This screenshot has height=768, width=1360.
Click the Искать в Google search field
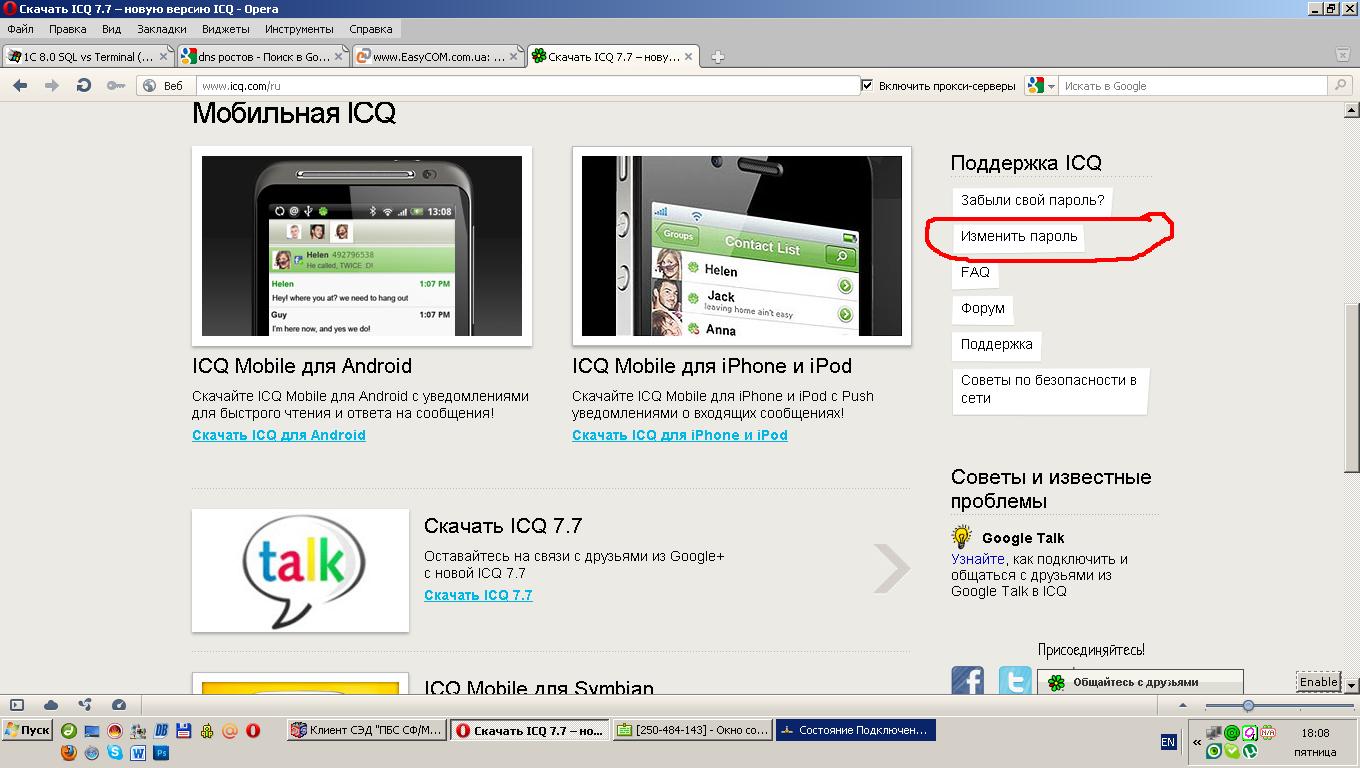1194,86
